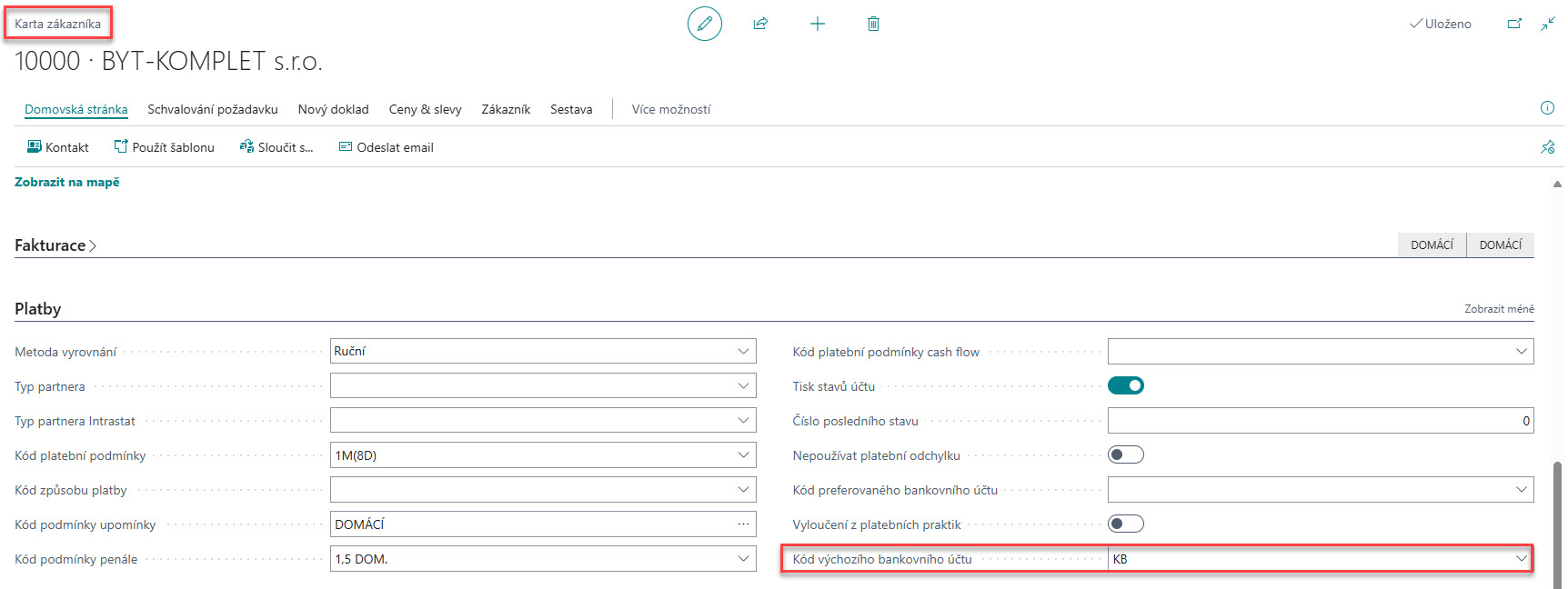Click the share icon
The height and width of the screenshot is (589, 1568).
coord(760,24)
